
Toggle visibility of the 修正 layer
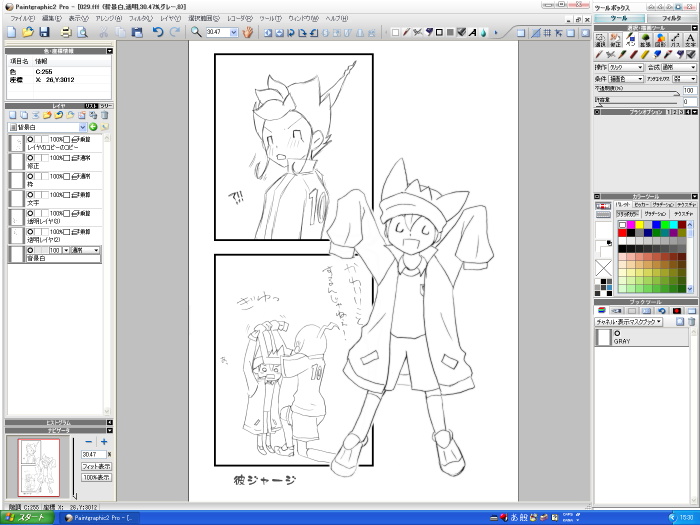[x=30, y=158]
